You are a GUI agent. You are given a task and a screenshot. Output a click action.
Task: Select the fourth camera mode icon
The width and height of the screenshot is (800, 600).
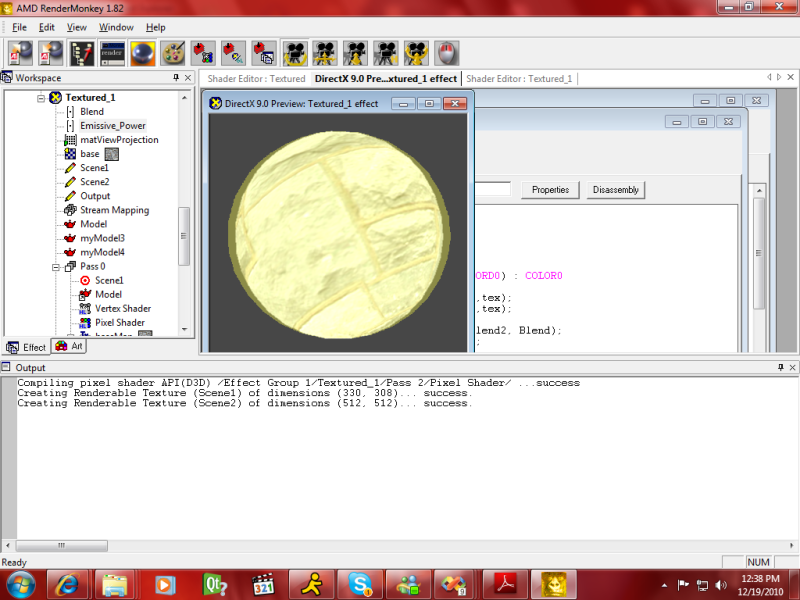point(386,53)
